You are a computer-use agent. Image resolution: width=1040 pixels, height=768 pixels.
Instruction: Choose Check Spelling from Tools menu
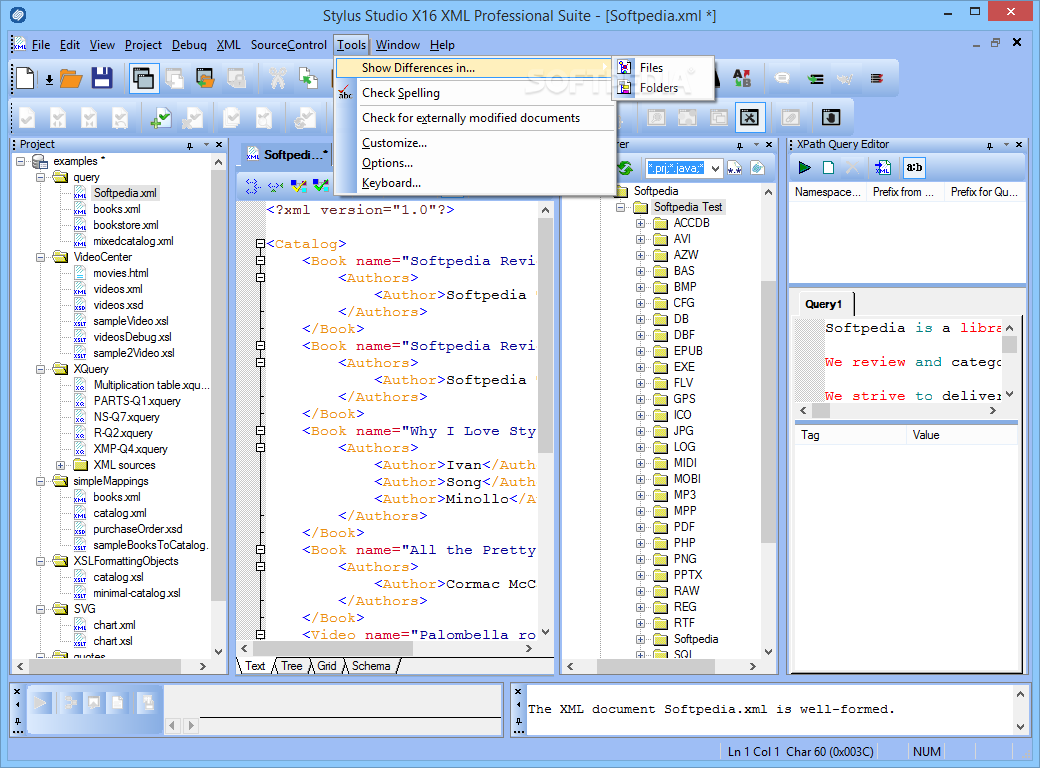[x=474, y=93]
